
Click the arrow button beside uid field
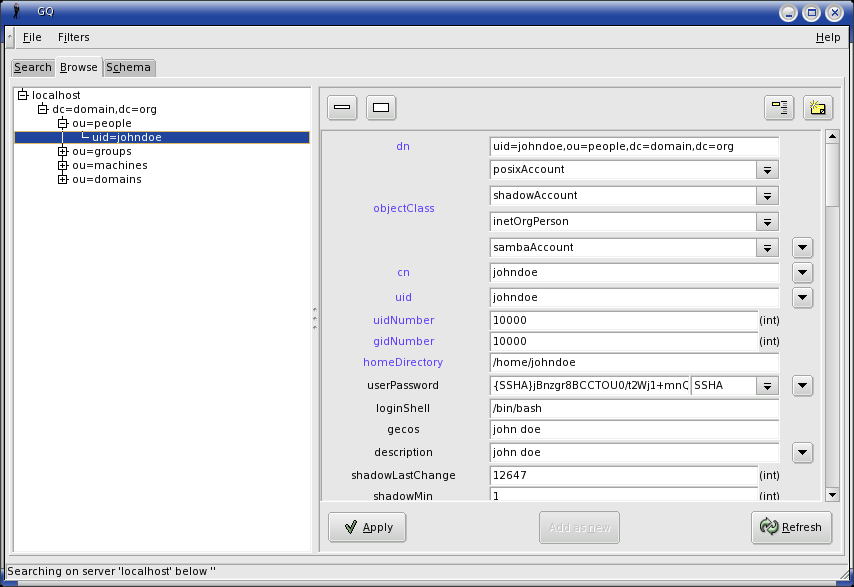pos(802,298)
